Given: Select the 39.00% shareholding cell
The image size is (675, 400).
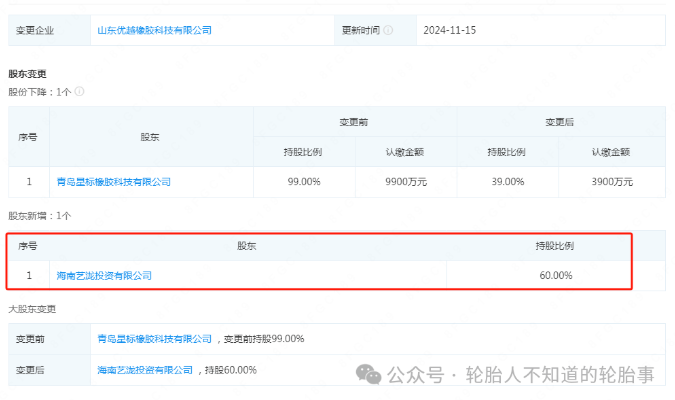Looking at the screenshot, I should coord(507,182).
